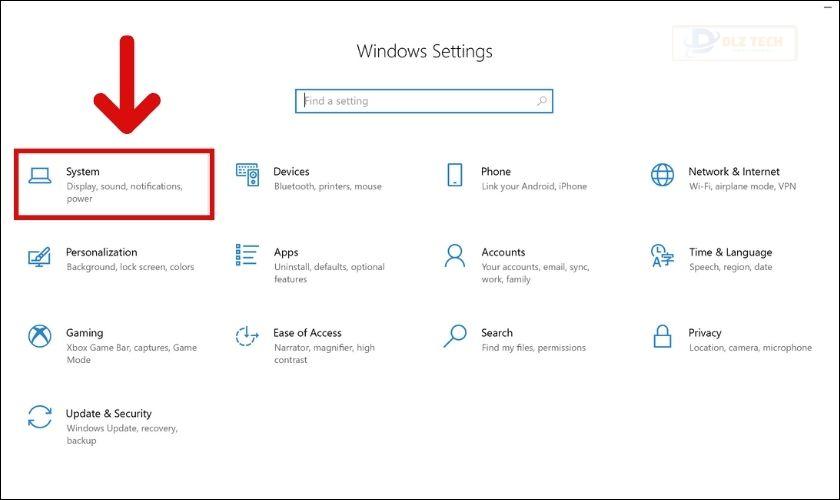The width and height of the screenshot is (840, 500).
Task: Open the Phone settings title
Action: pos(496,171)
